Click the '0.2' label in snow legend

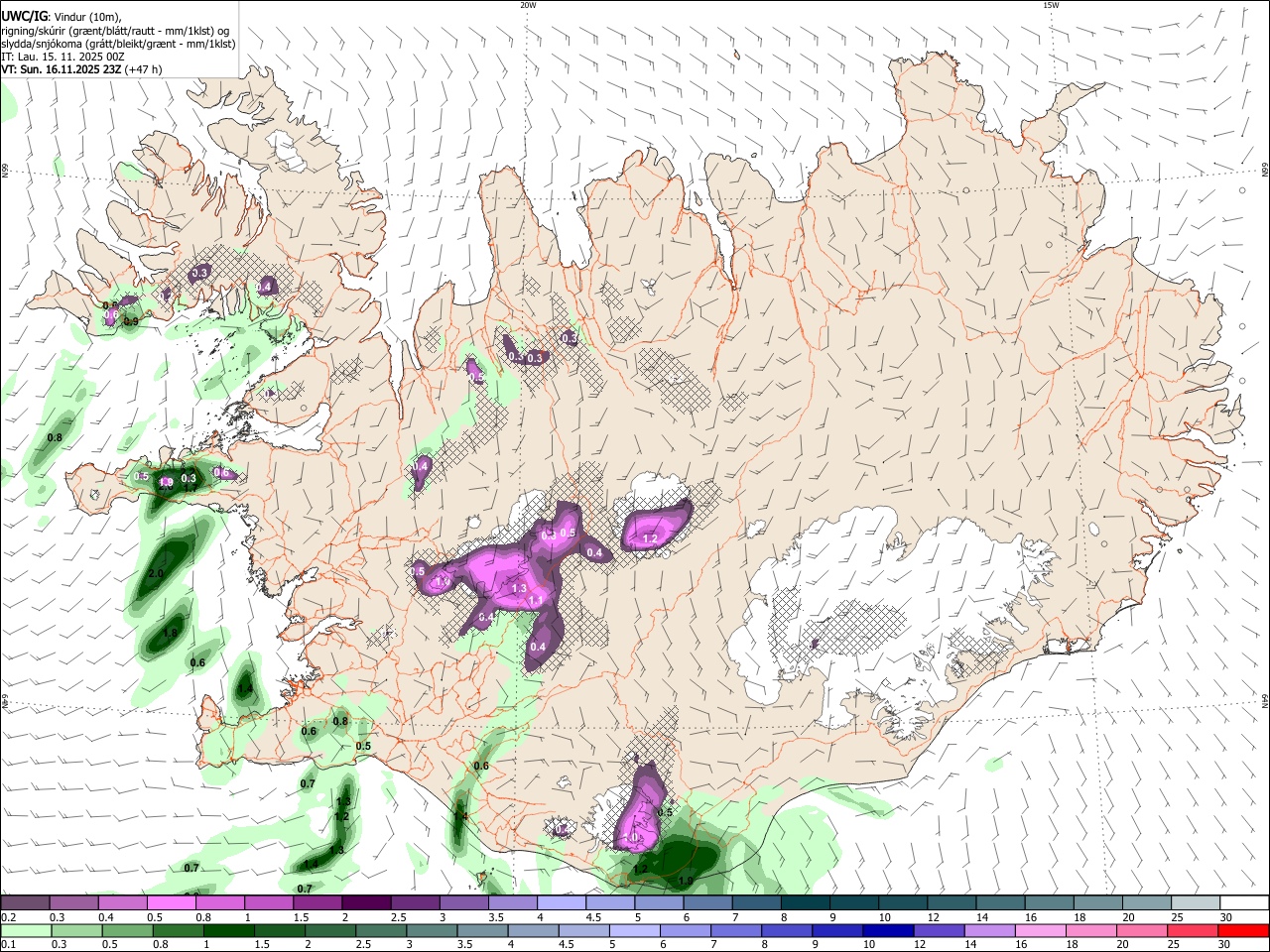[9, 917]
